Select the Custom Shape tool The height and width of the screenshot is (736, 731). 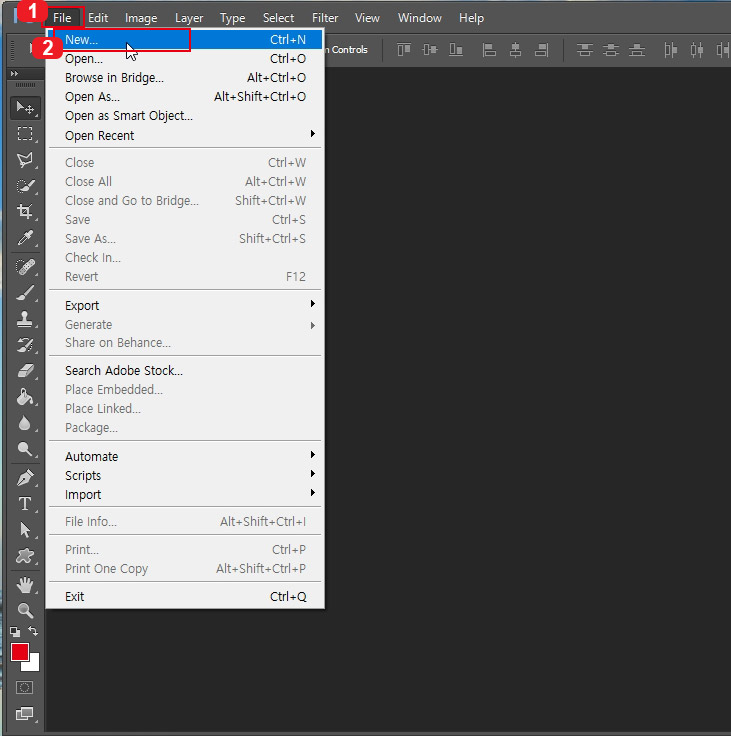coord(25,556)
